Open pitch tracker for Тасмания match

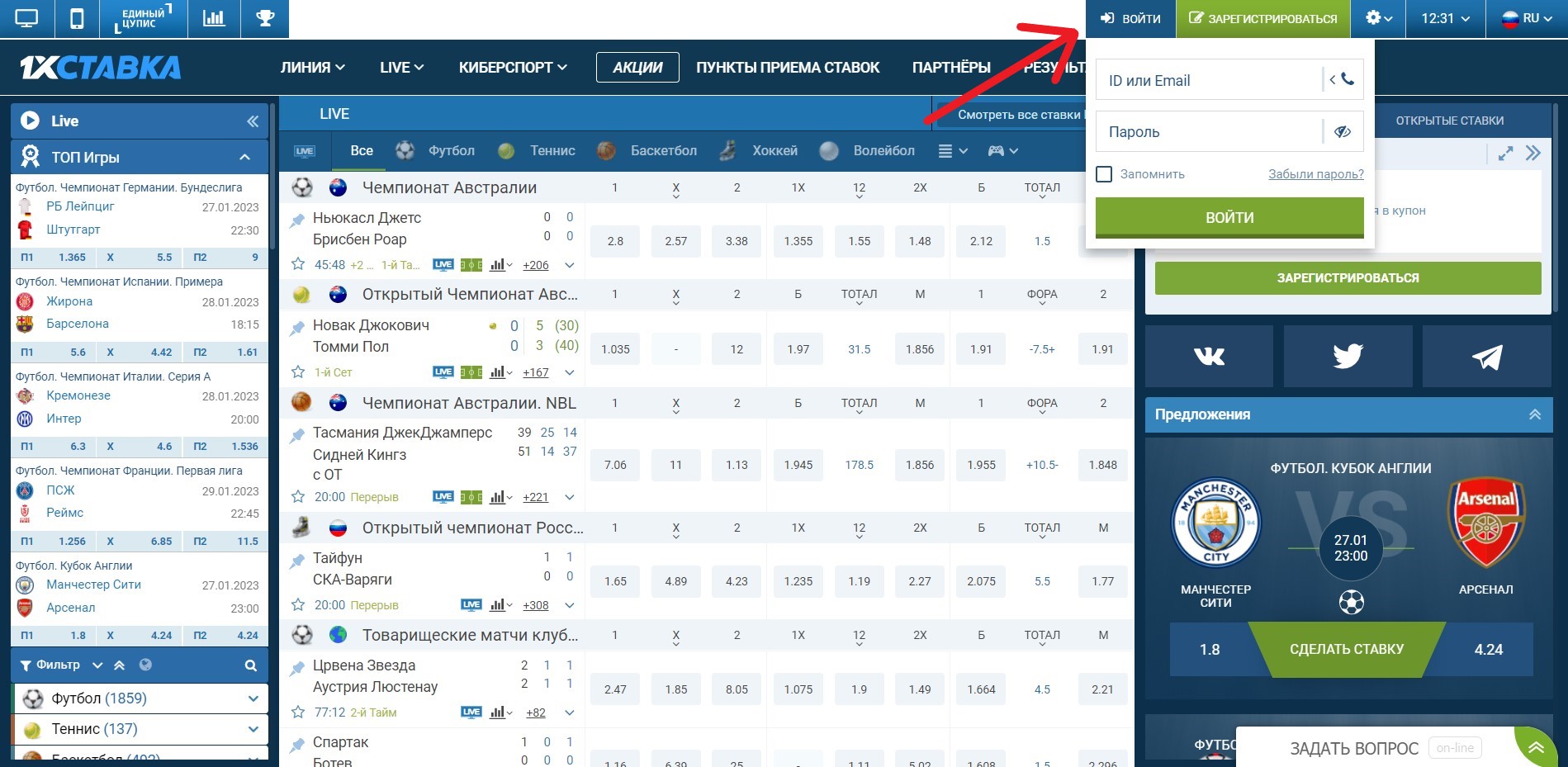(x=471, y=497)
